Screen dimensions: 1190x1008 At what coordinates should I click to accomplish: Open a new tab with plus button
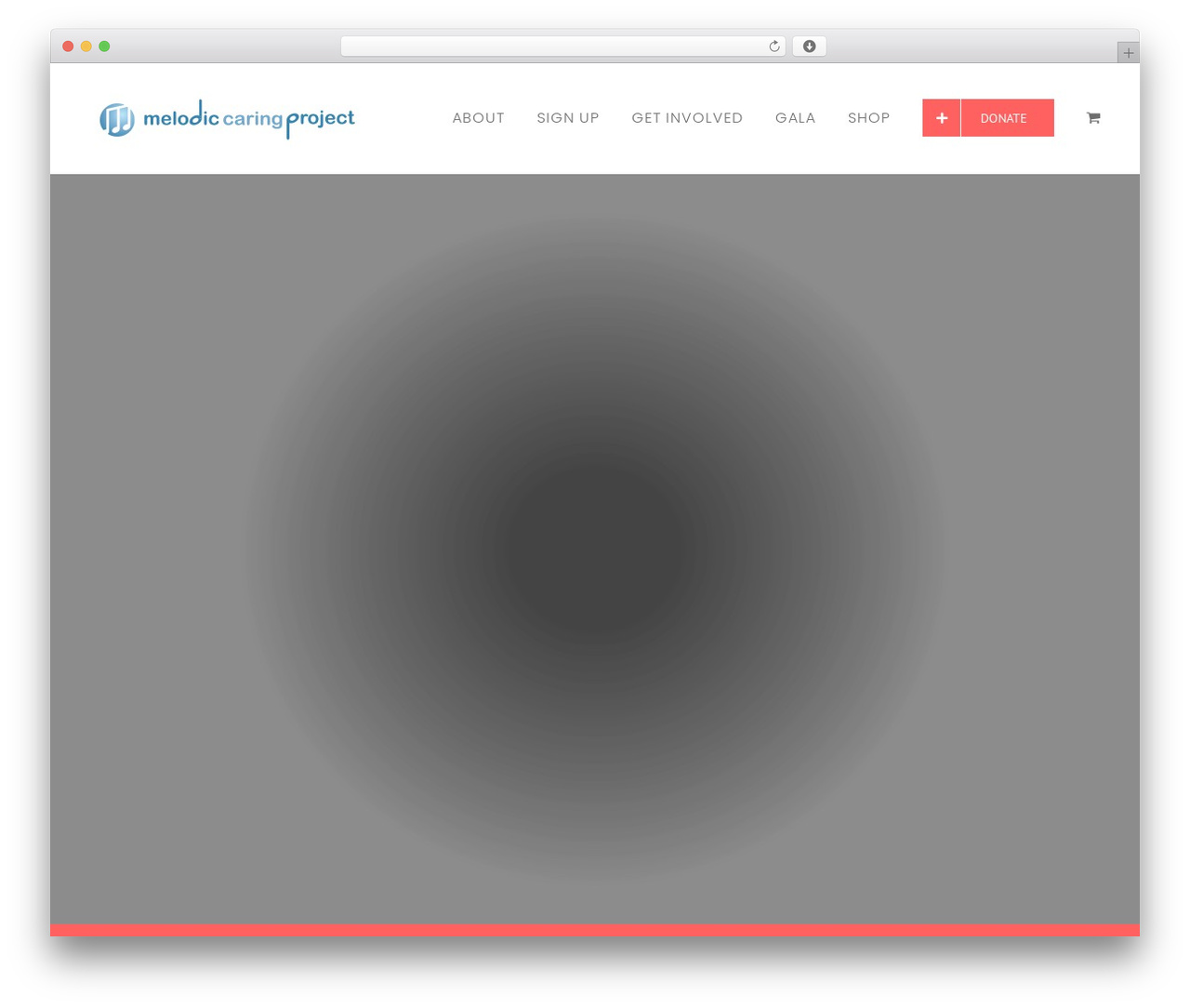1128,53
